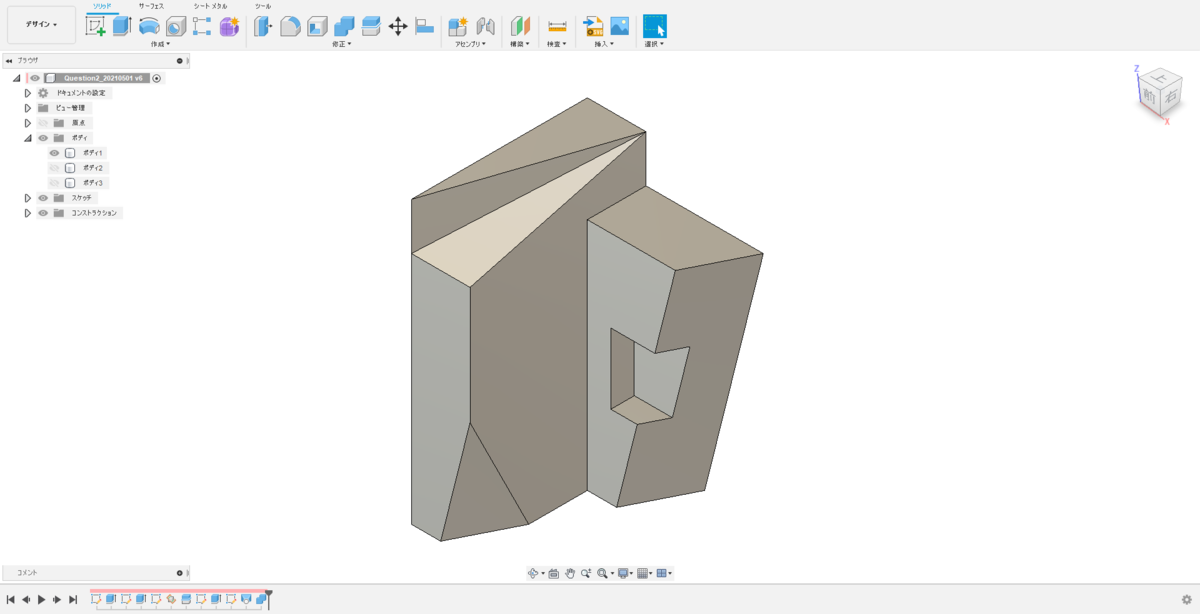The height and width of the screenshot is (614, 1200).
Task: Select the Press Pull tool
Action: (x=263, y=26)
